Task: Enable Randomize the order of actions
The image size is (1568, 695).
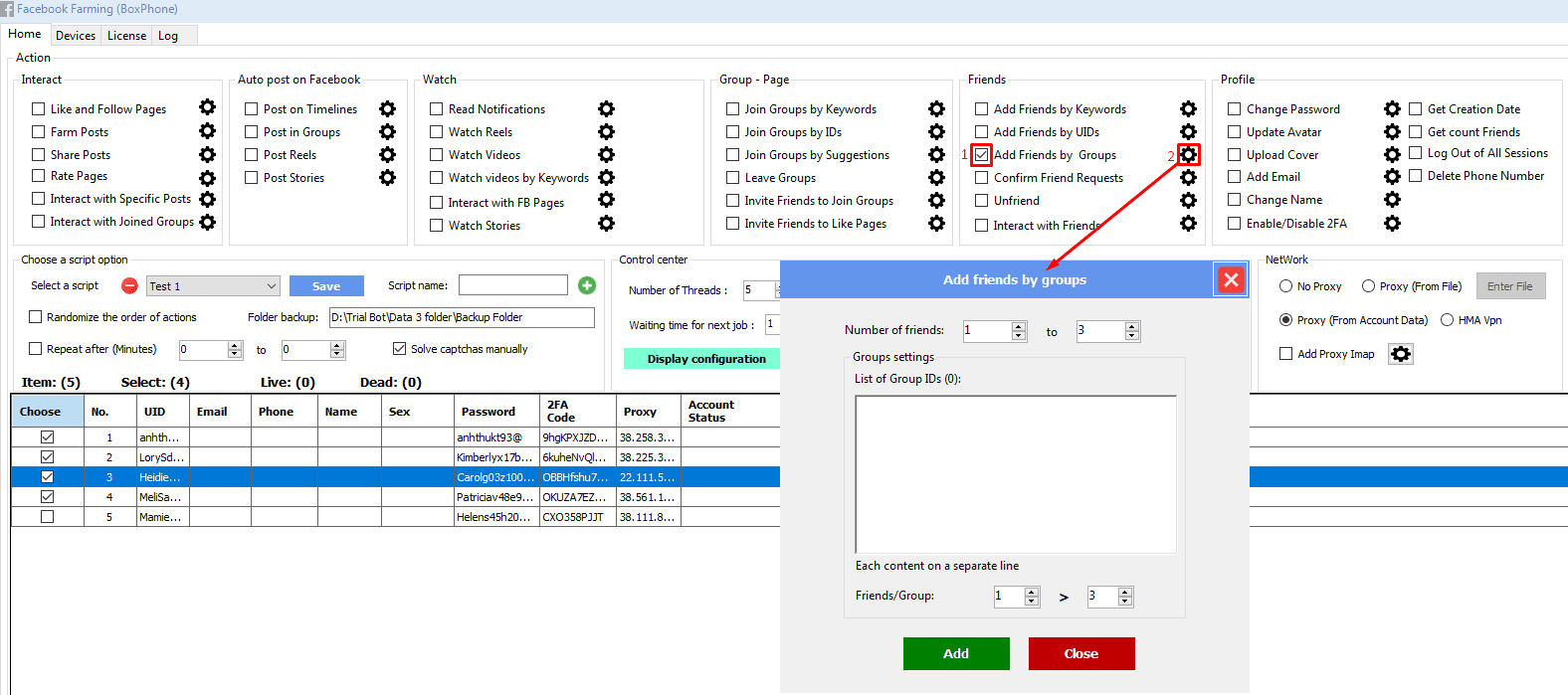Action: tap(36, 317)
